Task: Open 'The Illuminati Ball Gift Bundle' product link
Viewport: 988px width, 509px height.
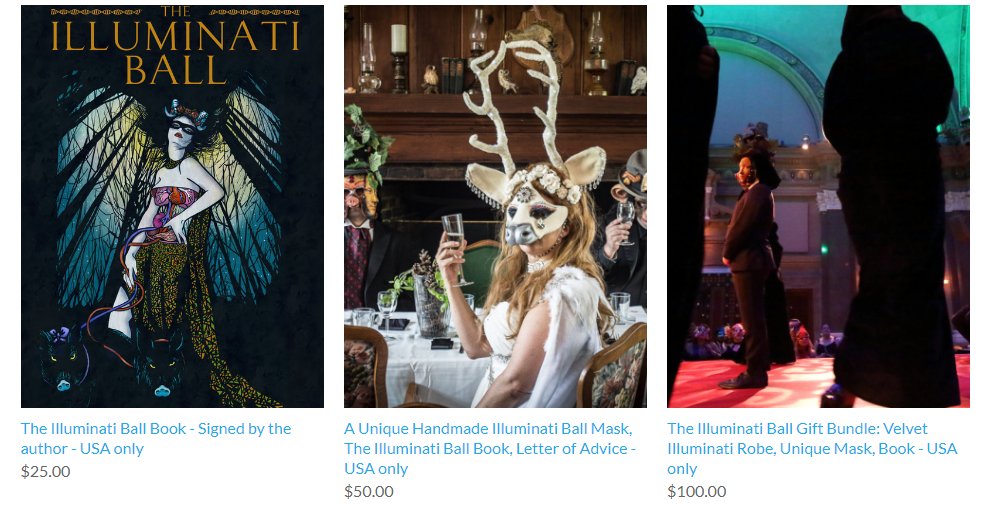Action: (x=812, y=449)
